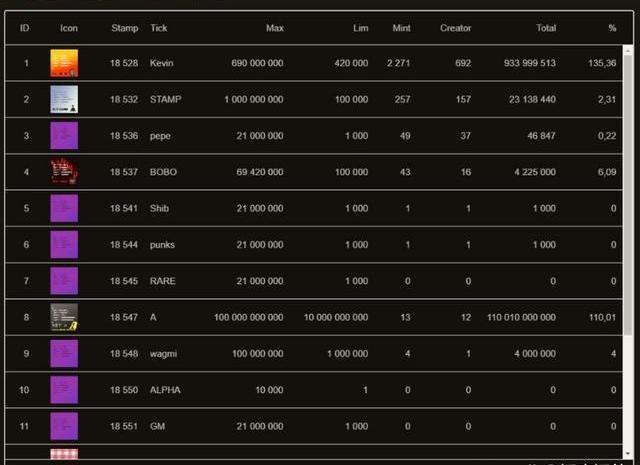Click the BOBO token icon
640x465 pixels.
(x=64, y=172)
